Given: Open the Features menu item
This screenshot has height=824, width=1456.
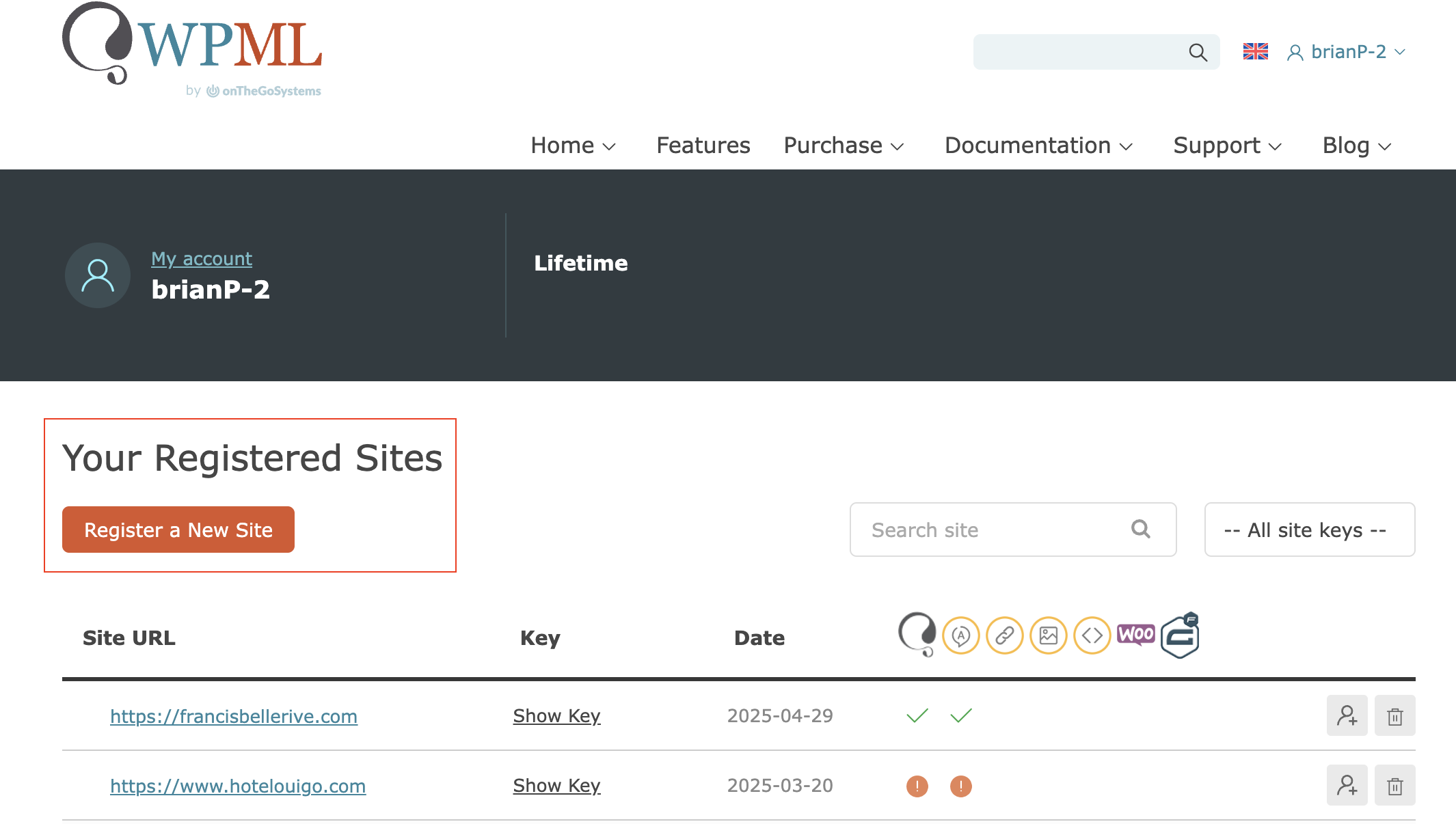Looking at the screenshot, I should pos(703,146).
